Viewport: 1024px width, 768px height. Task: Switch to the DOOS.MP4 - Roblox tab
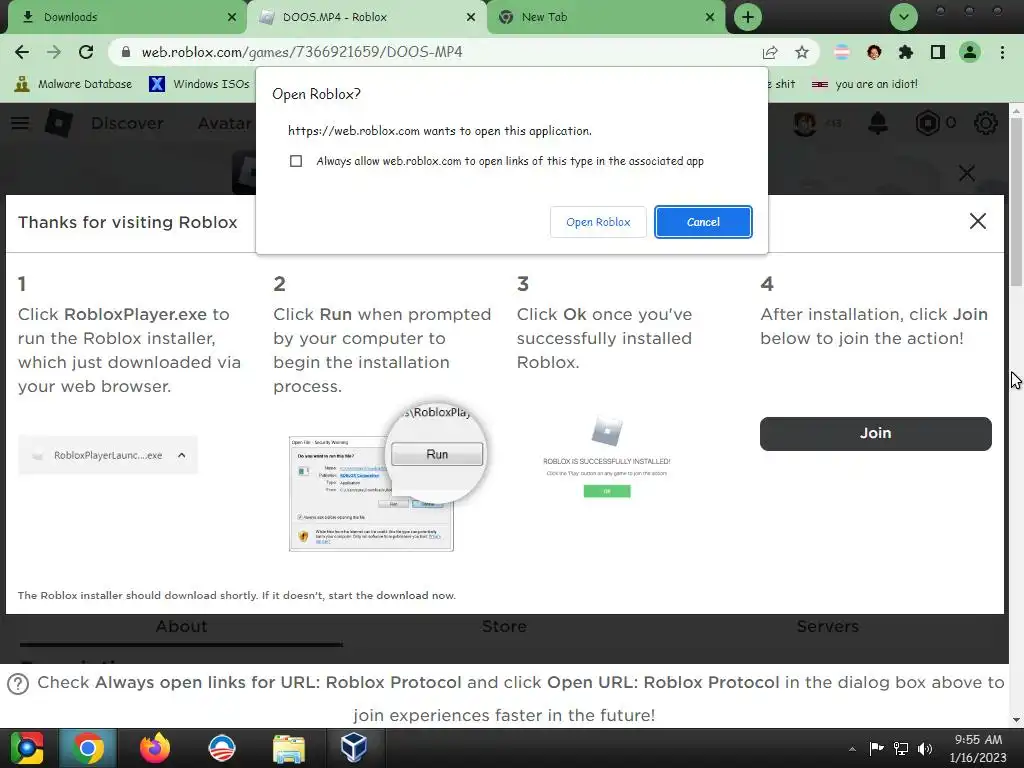[x=366, y=17]
